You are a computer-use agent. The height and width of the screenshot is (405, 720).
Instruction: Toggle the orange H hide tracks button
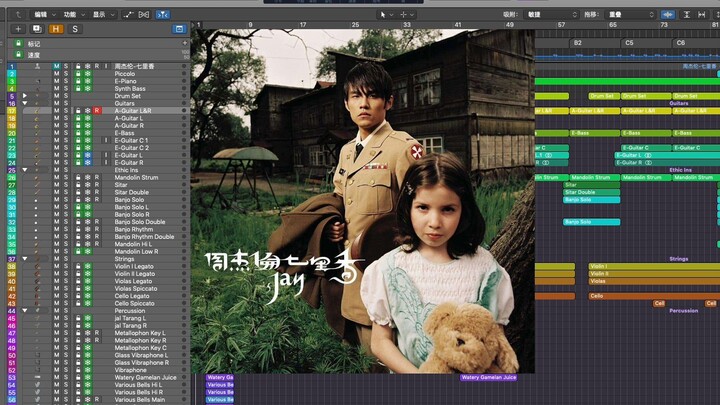[x=56, y=29]
